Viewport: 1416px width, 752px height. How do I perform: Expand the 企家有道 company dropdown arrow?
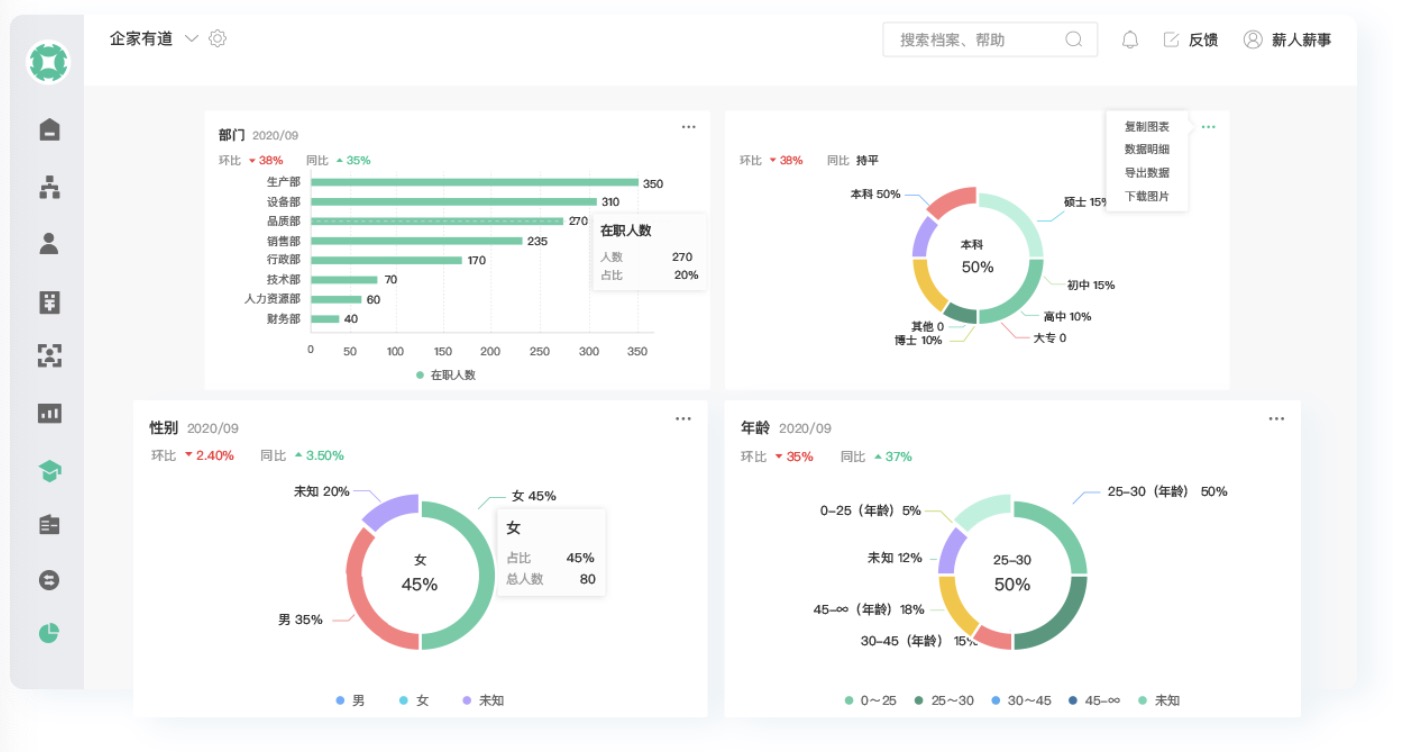tap(192, 39)
